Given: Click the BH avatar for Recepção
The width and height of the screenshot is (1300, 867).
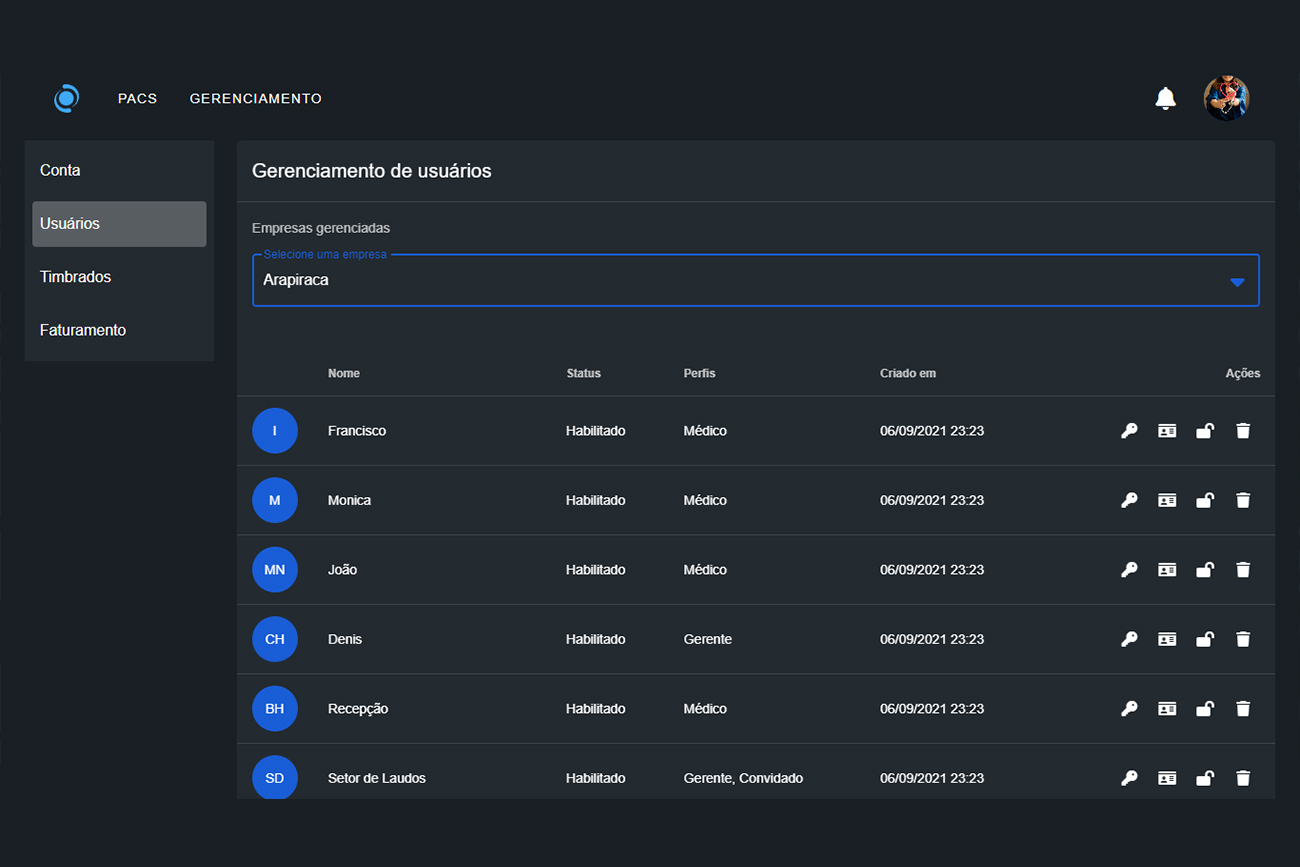Looking at the screenshot, I should [275, 709].
